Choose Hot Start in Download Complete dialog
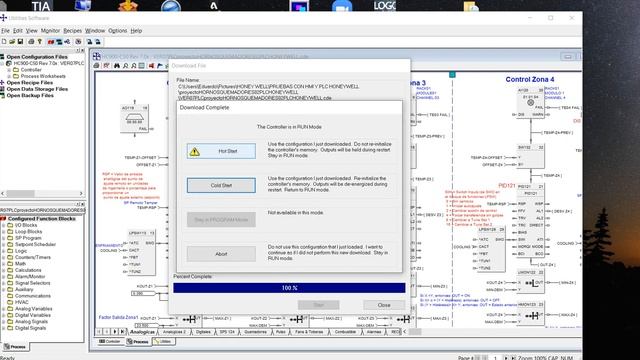Image resolution: width=640 pixels, height=360 pixels. 221,151
